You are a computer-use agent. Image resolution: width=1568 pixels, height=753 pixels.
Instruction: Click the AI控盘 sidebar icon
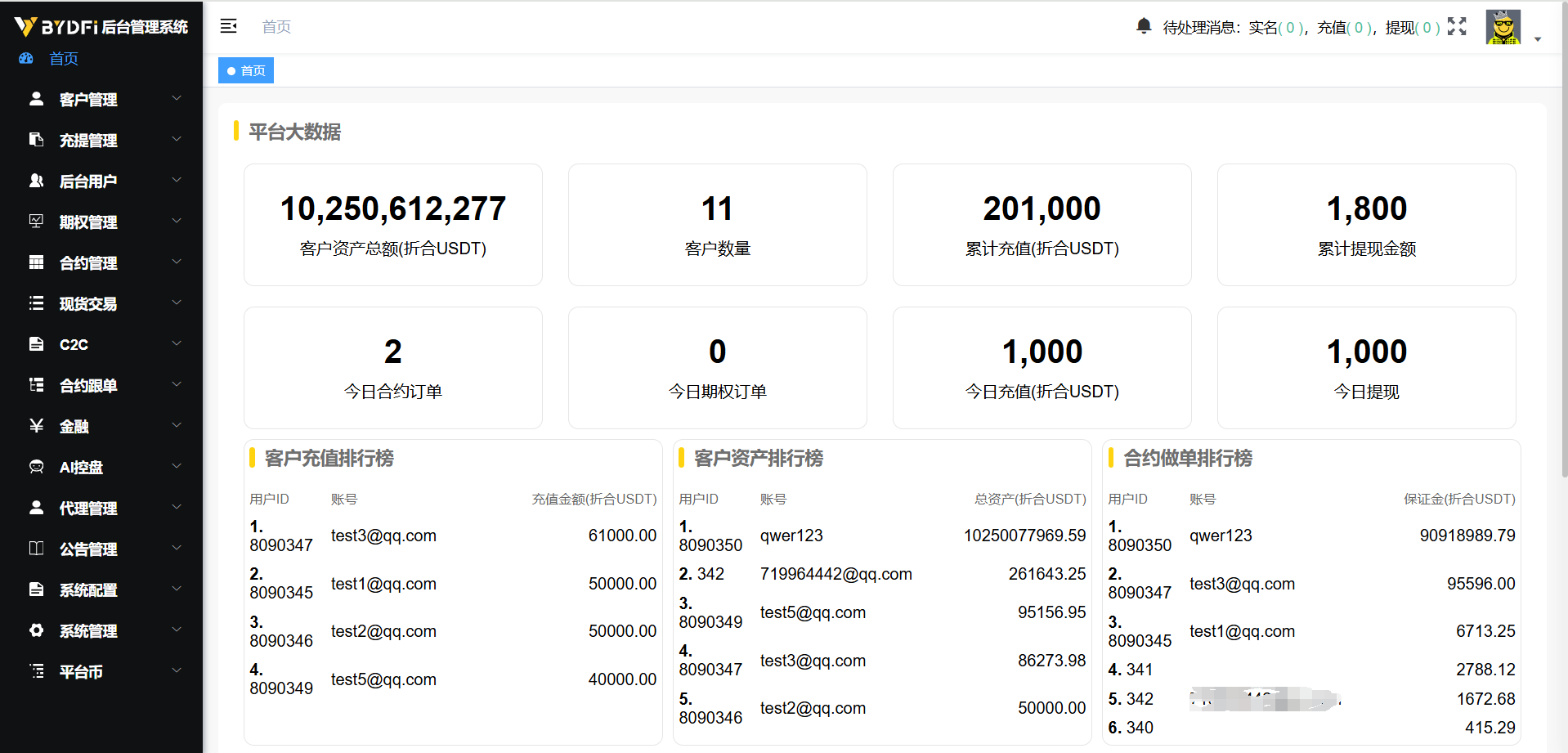tap(36, 467)
